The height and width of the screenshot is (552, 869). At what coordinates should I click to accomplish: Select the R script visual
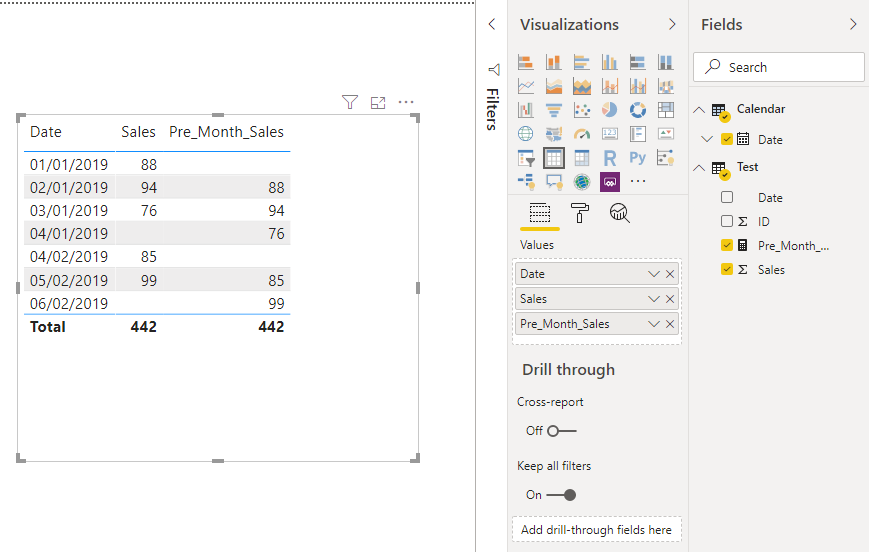[x=610, y=158]
